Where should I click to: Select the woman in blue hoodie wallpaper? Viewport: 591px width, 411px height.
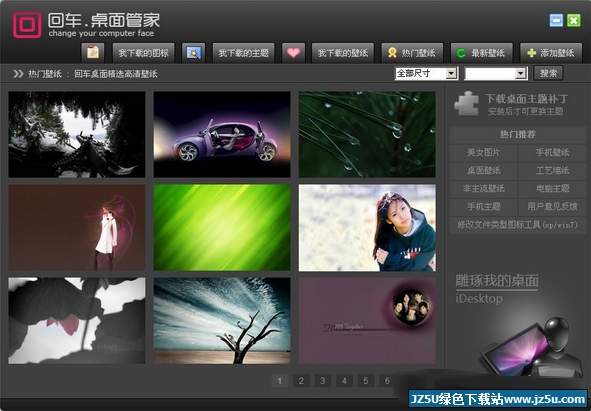(367, 227)
